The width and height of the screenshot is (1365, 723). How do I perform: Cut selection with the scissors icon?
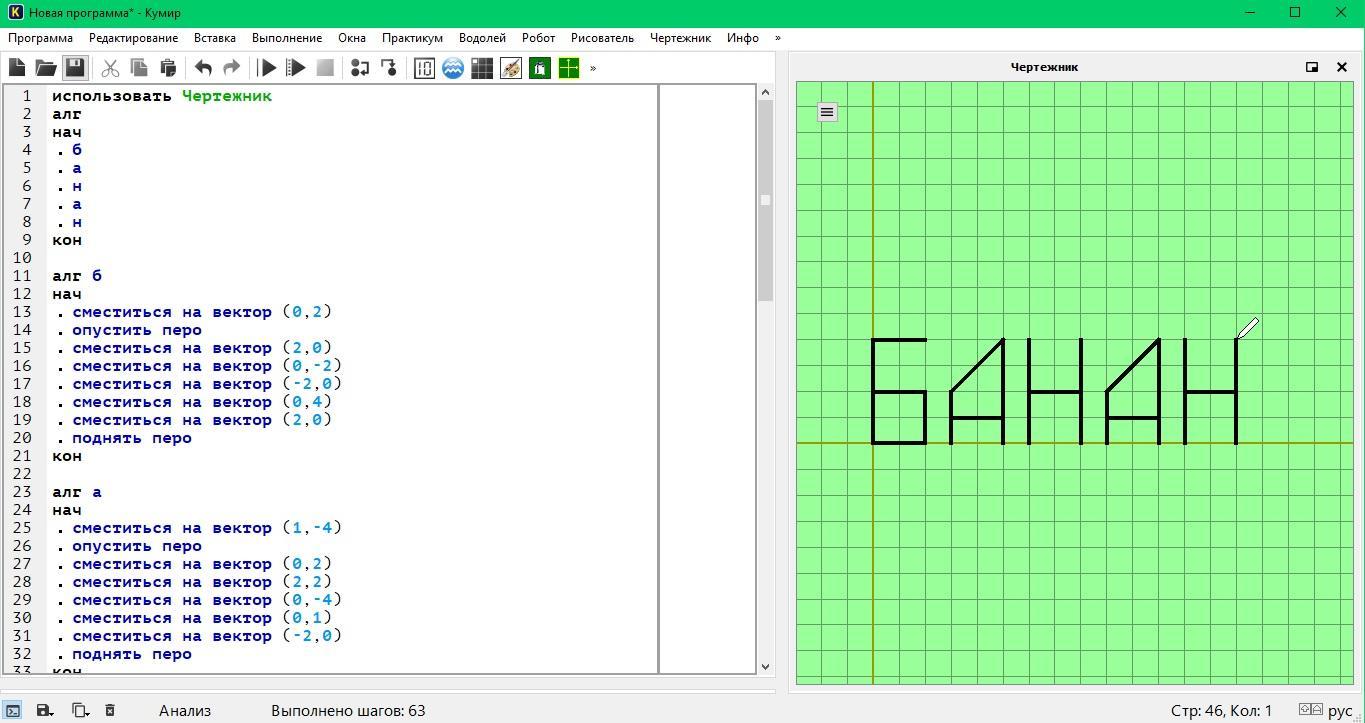tap(110, 68)
